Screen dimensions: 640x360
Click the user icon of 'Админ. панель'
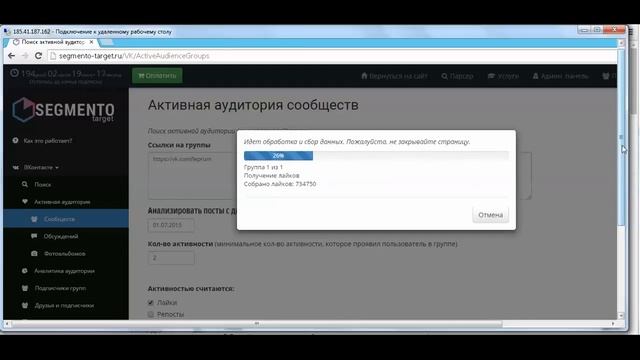click(x=536, y=76)
